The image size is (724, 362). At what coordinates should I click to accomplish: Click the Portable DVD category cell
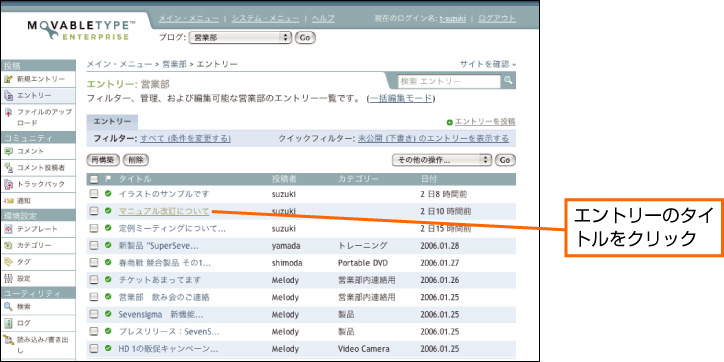click(363, 263)
